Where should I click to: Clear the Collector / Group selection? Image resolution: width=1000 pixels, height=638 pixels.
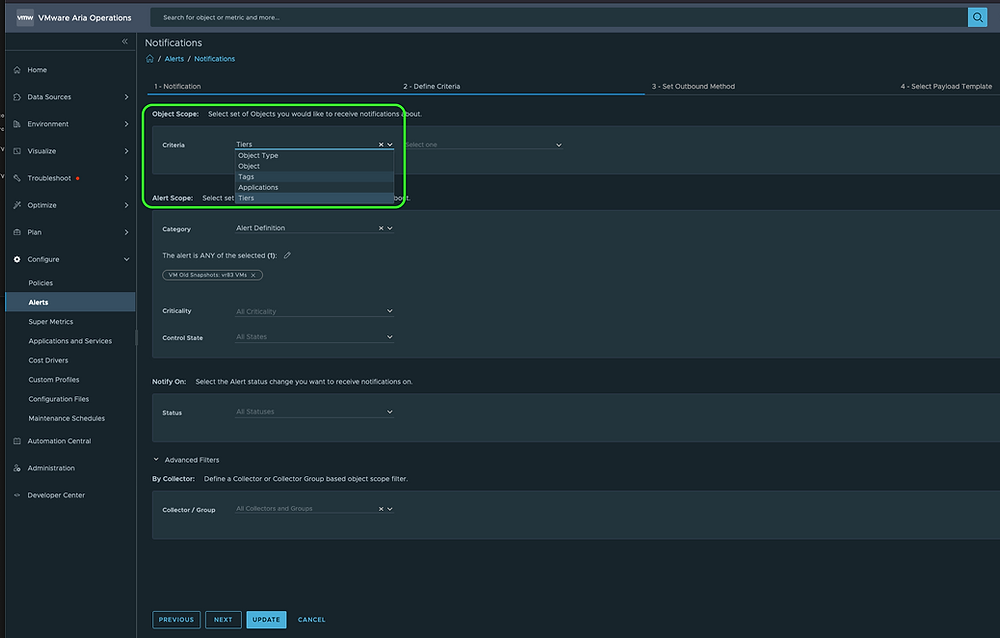point(381,509)
